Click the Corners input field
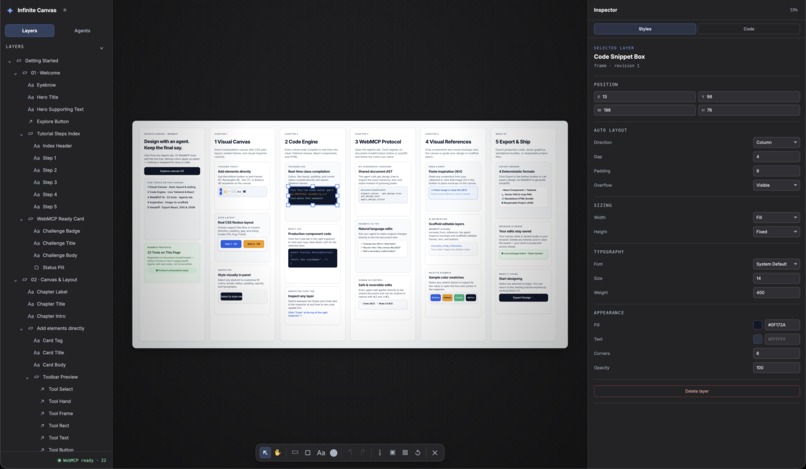 click(776, 353)
